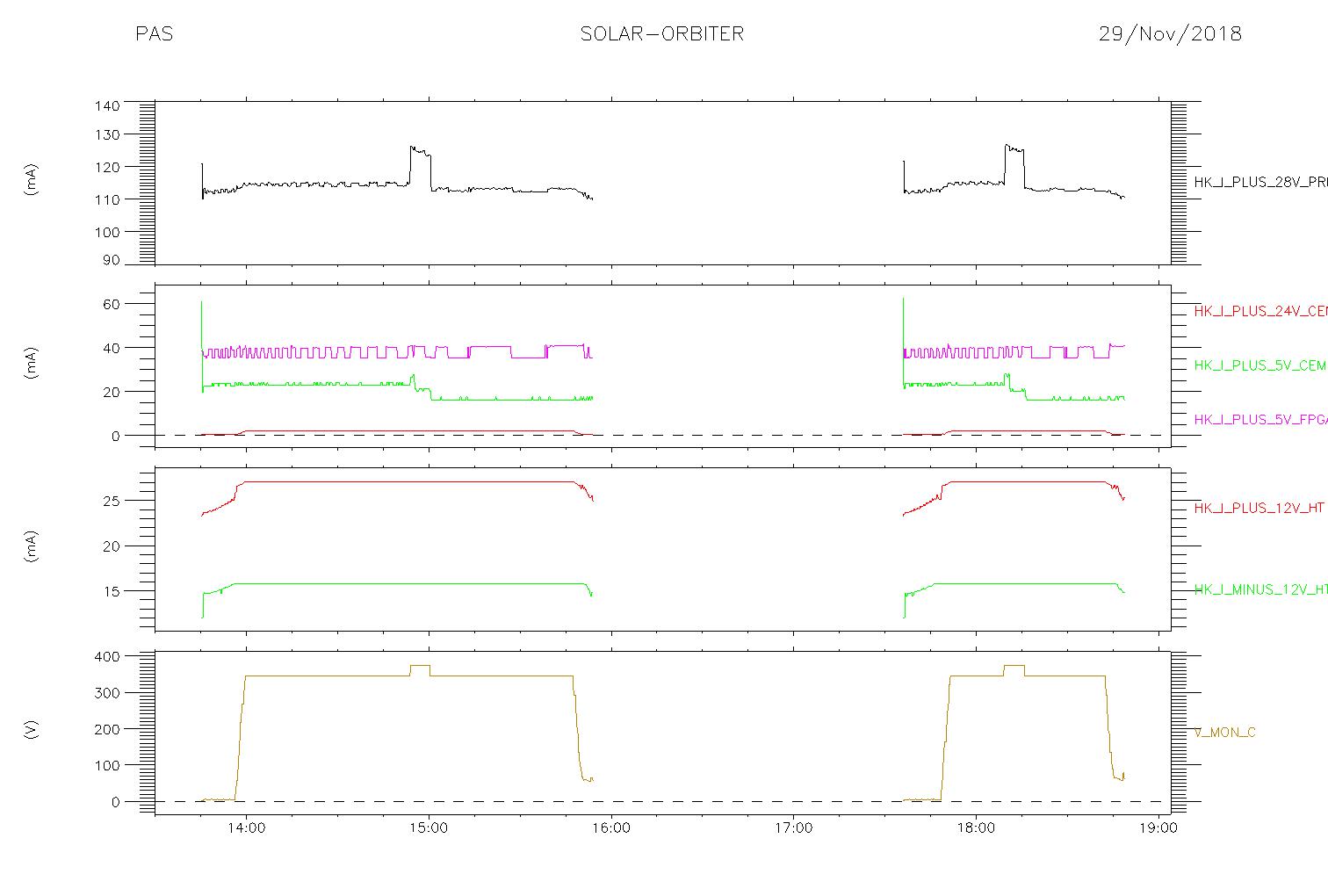The height and width of the screenshot is (896, 1328).
Task: Click the PAS instrument title text
Action: pyautogui.click(x=154, y=33)
